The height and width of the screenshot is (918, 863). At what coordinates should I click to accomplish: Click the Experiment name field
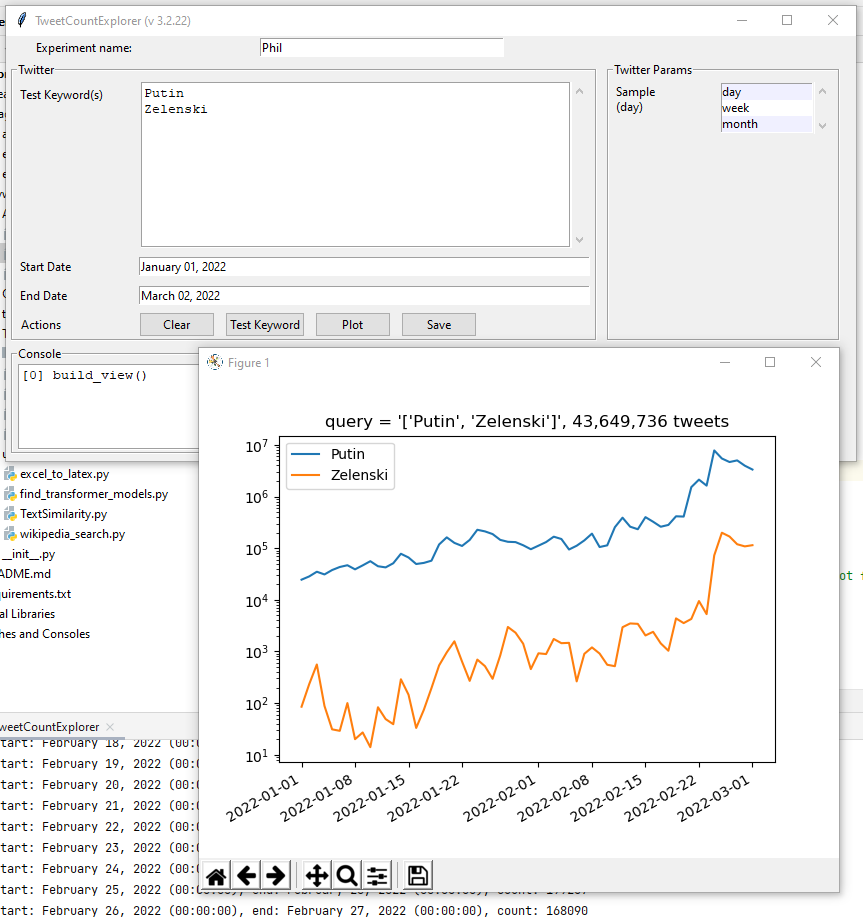pyautogui.click(x=381, y=47)
